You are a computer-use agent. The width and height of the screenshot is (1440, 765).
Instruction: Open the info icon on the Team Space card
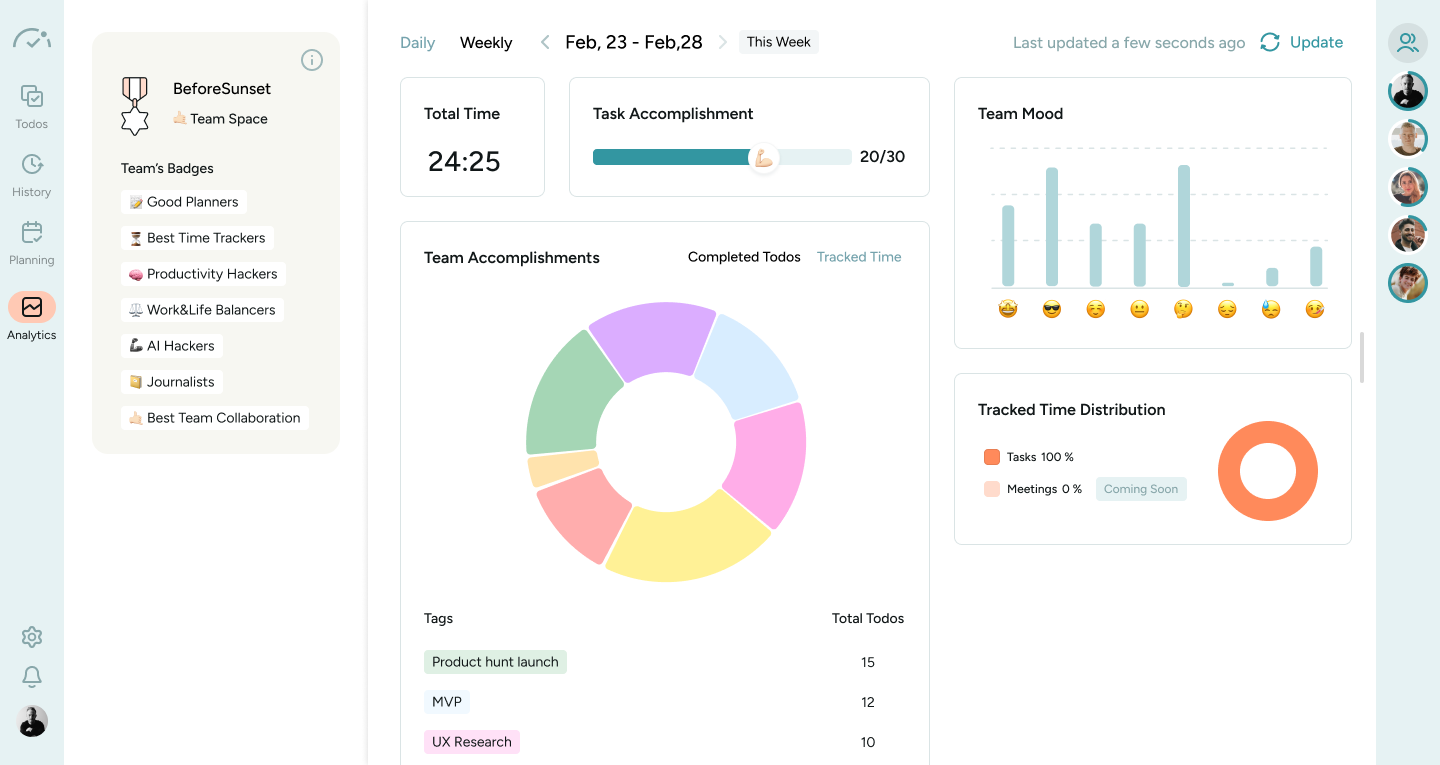312,60
